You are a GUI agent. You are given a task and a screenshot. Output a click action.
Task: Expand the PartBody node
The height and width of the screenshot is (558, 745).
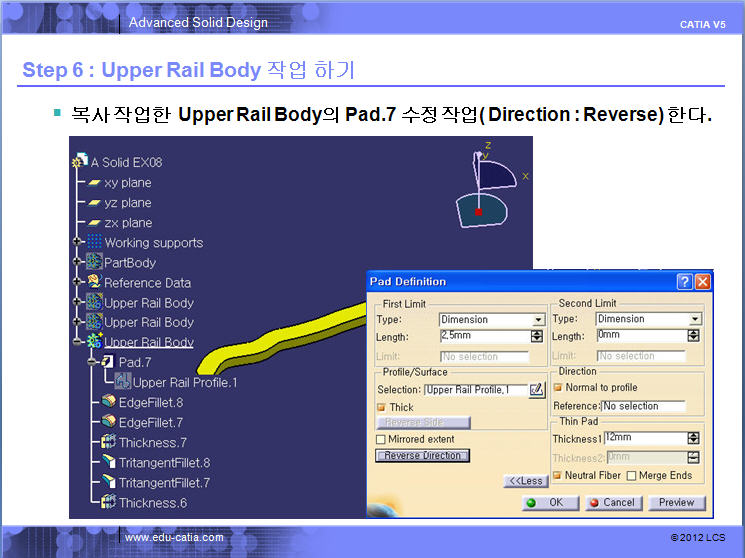coord(77,262)
